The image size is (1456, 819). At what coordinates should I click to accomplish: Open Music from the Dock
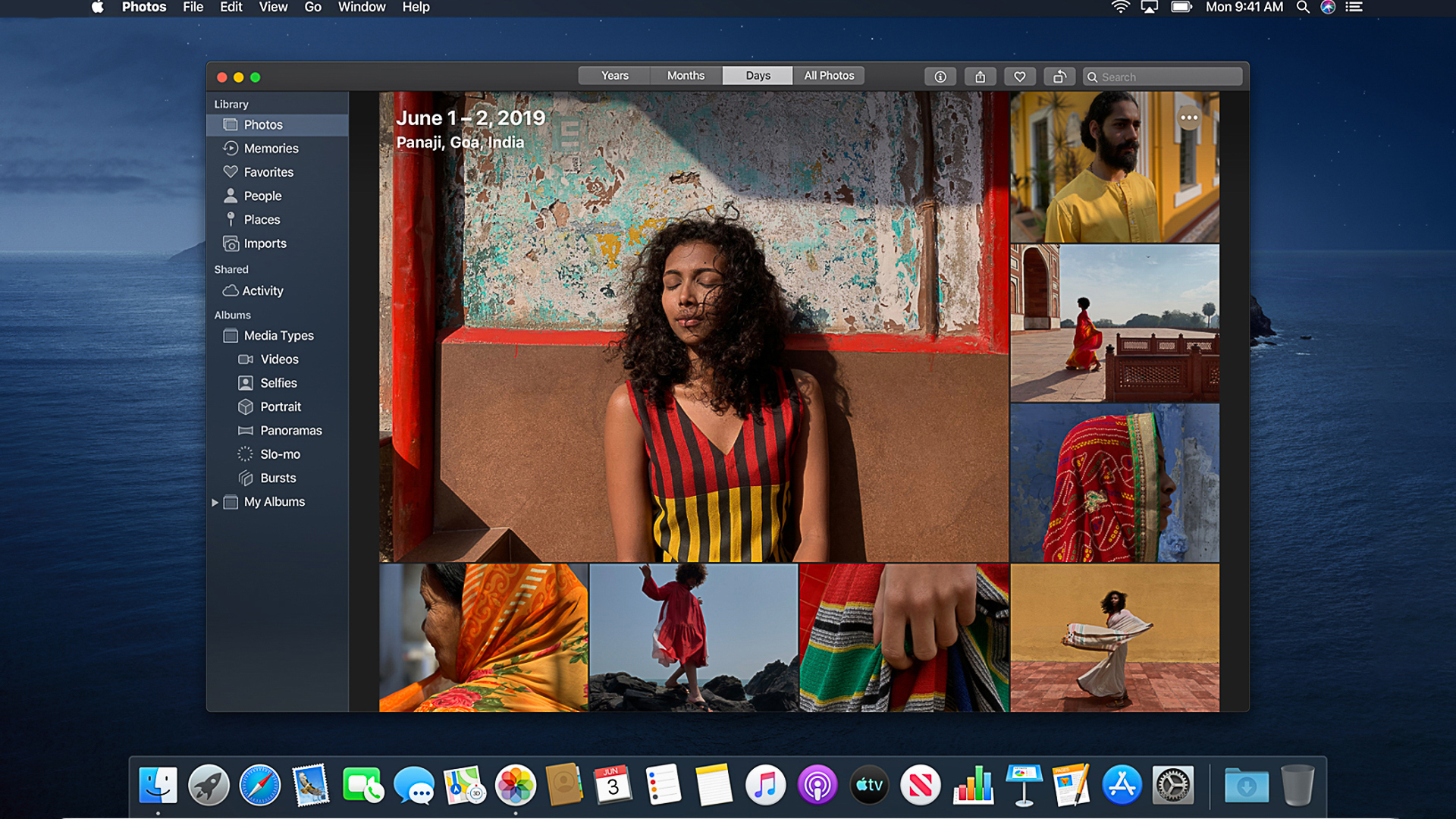click(x=765, y=785)
